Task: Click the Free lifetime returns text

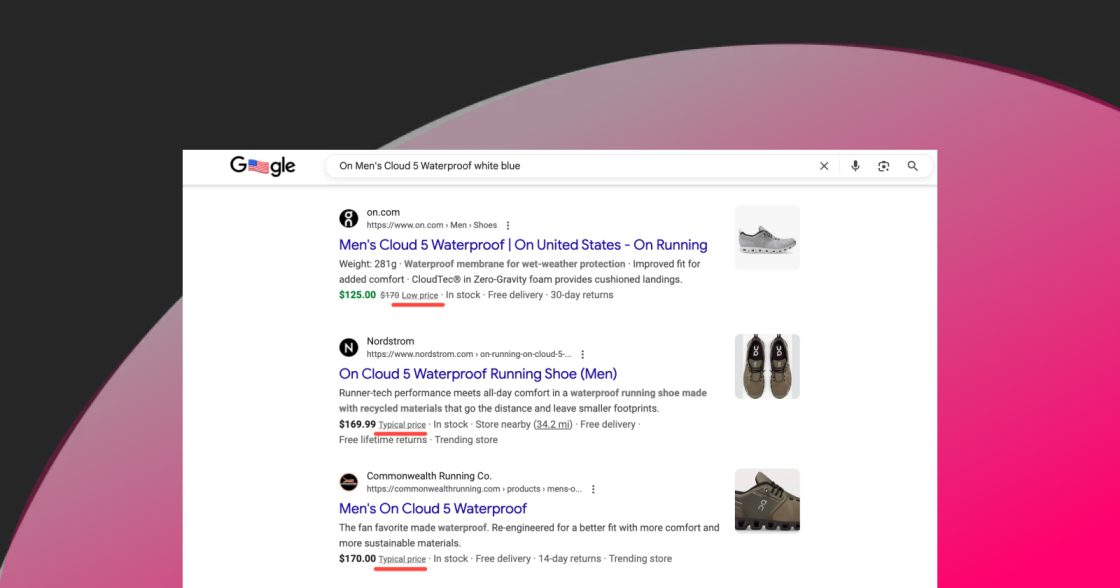Action: coord(383,440)
